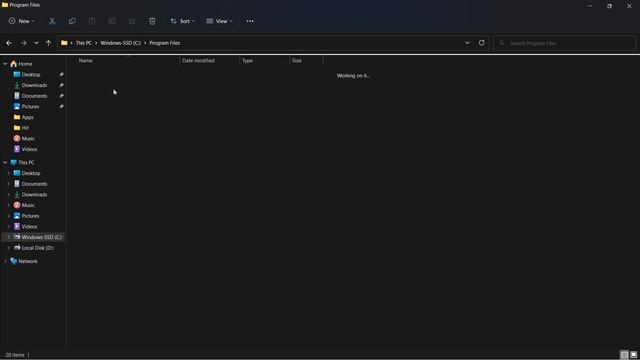This screenshot has height=360, width=640.
Task: Open the Apps folder in sidebar
Action: click(x=27, y=117)
